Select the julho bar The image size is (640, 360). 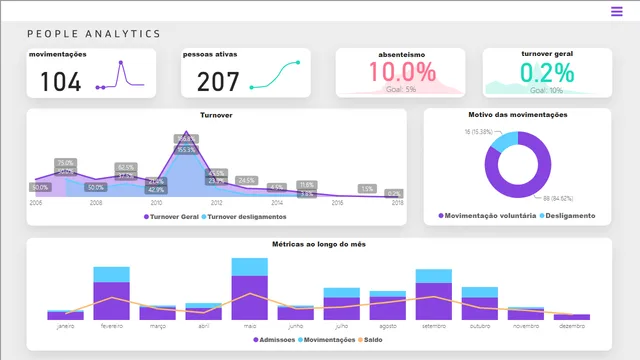pyautogui.click(x=342, y=304)
